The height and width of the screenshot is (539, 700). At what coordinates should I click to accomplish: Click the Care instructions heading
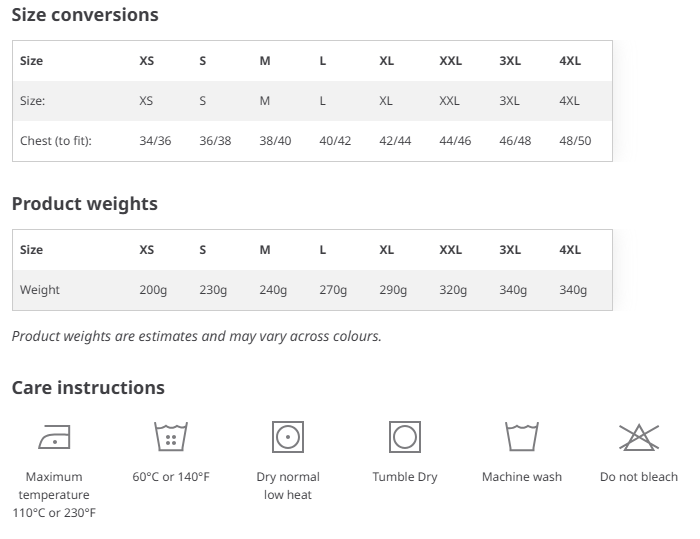(x=88, y=388)
